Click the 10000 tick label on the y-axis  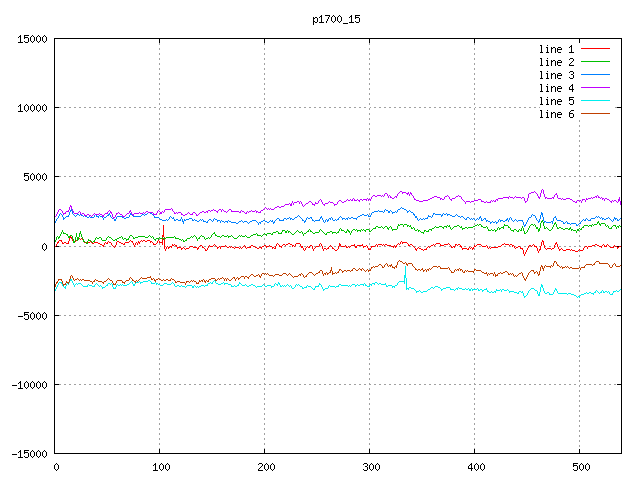tap(32, 108)
